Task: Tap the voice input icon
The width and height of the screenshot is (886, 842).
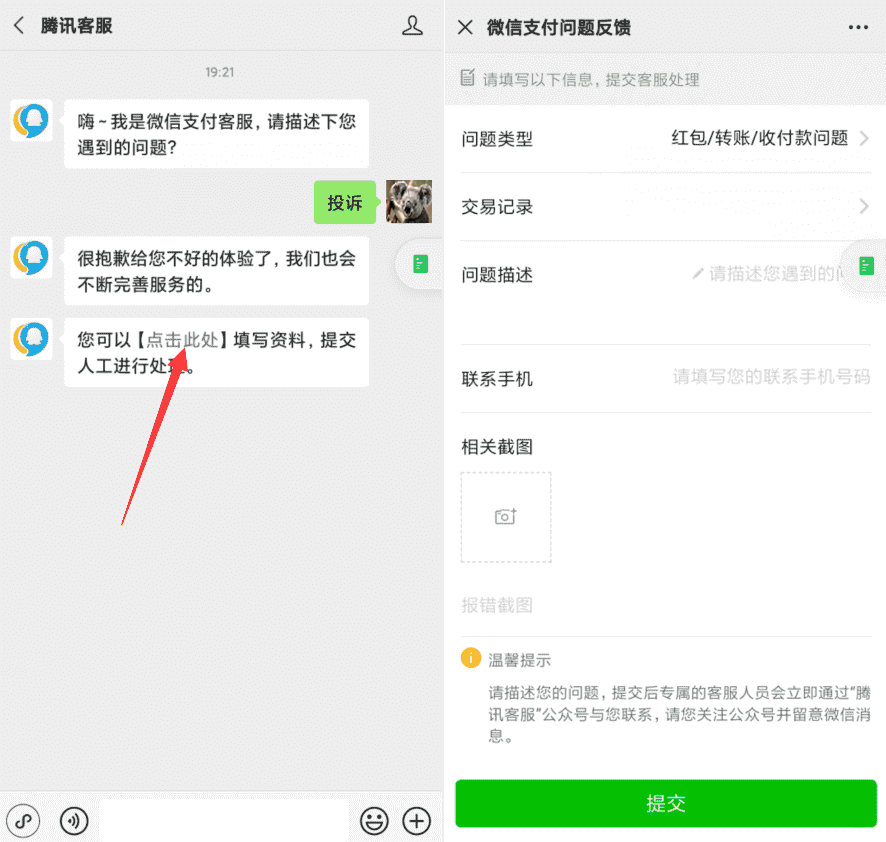Action: pos(74,821)
